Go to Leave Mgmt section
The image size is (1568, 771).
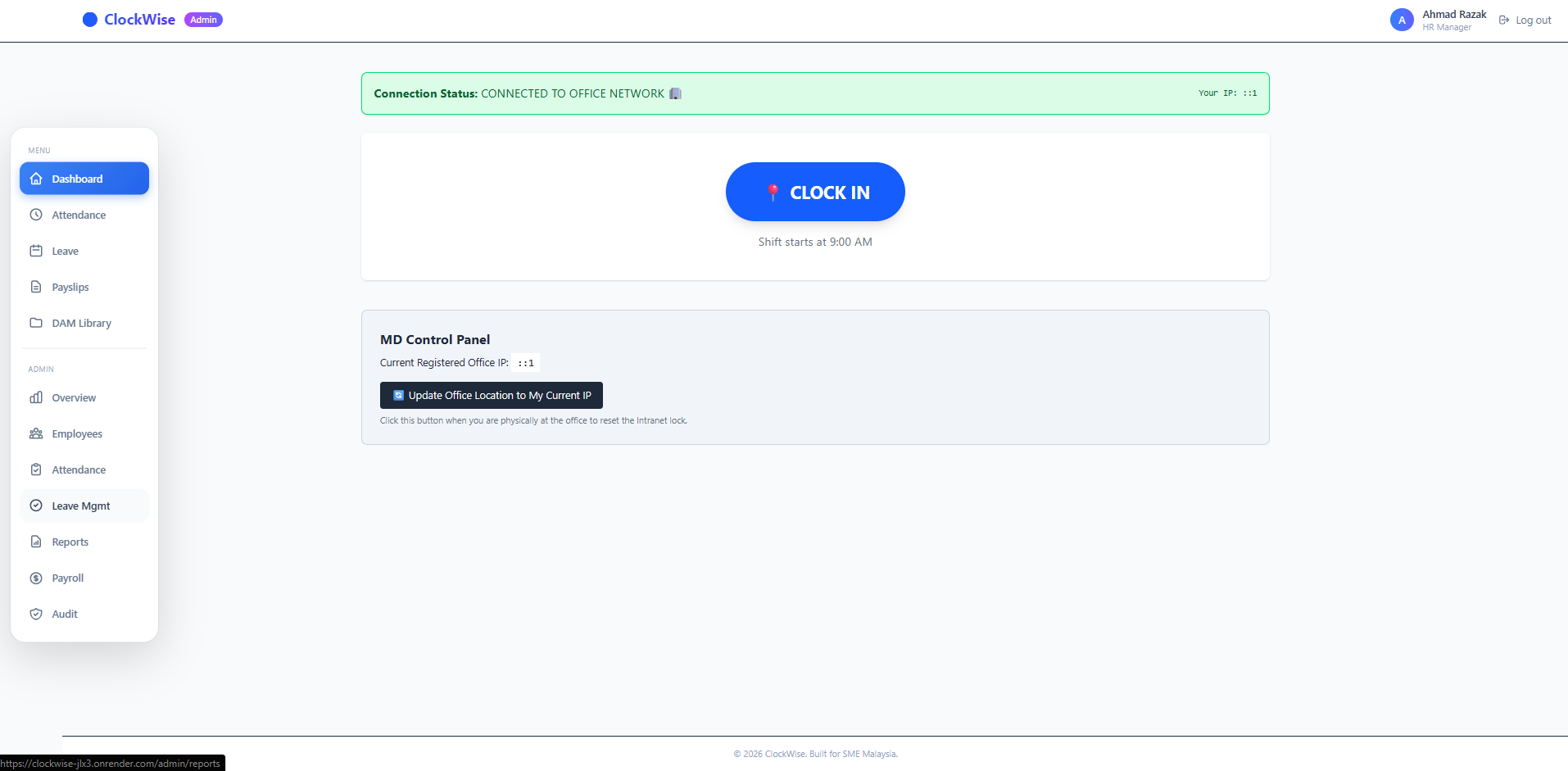(x=81, y=506)
